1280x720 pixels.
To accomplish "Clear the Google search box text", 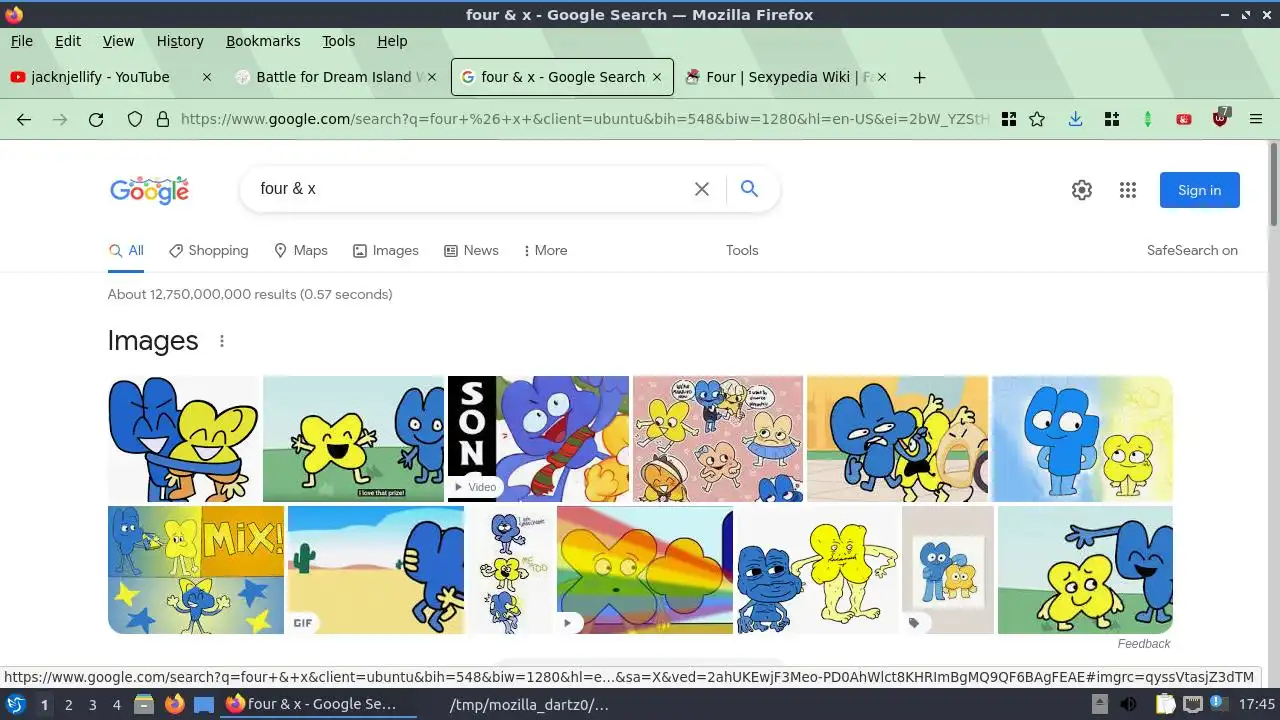I will point(702,189).
